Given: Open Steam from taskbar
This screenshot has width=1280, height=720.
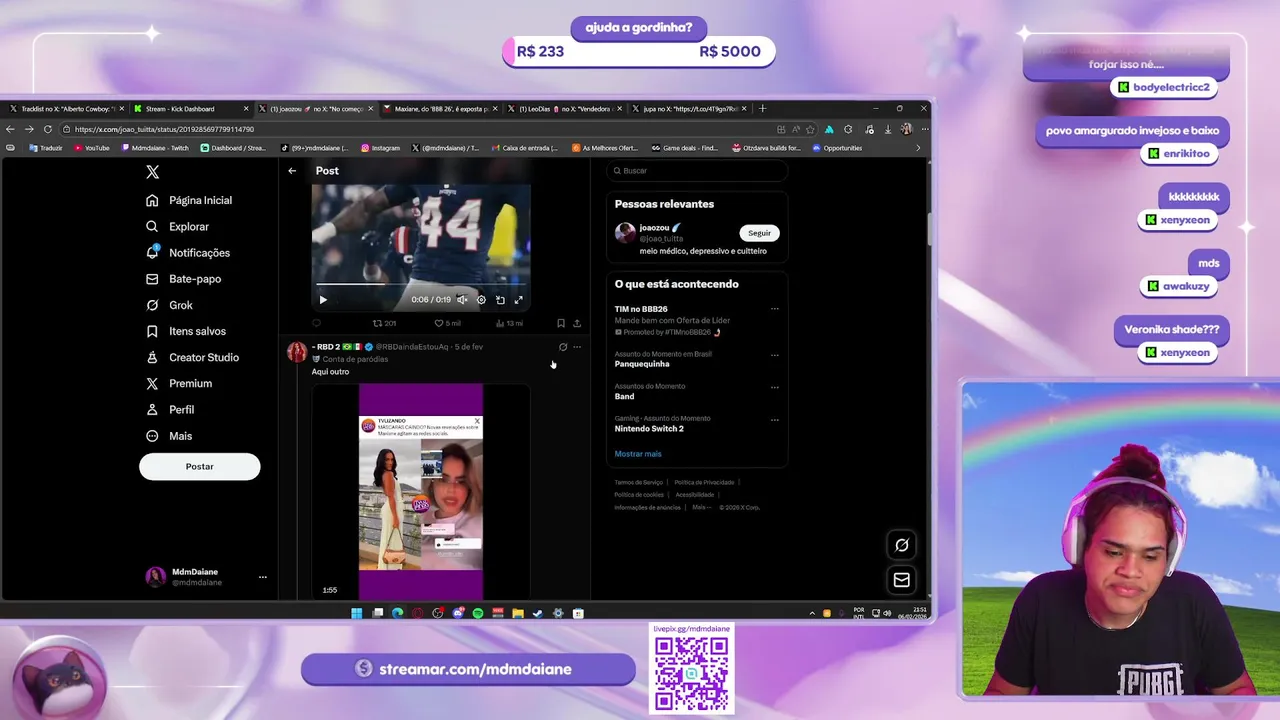Looking at the screenshot, I should click(538, 613).
